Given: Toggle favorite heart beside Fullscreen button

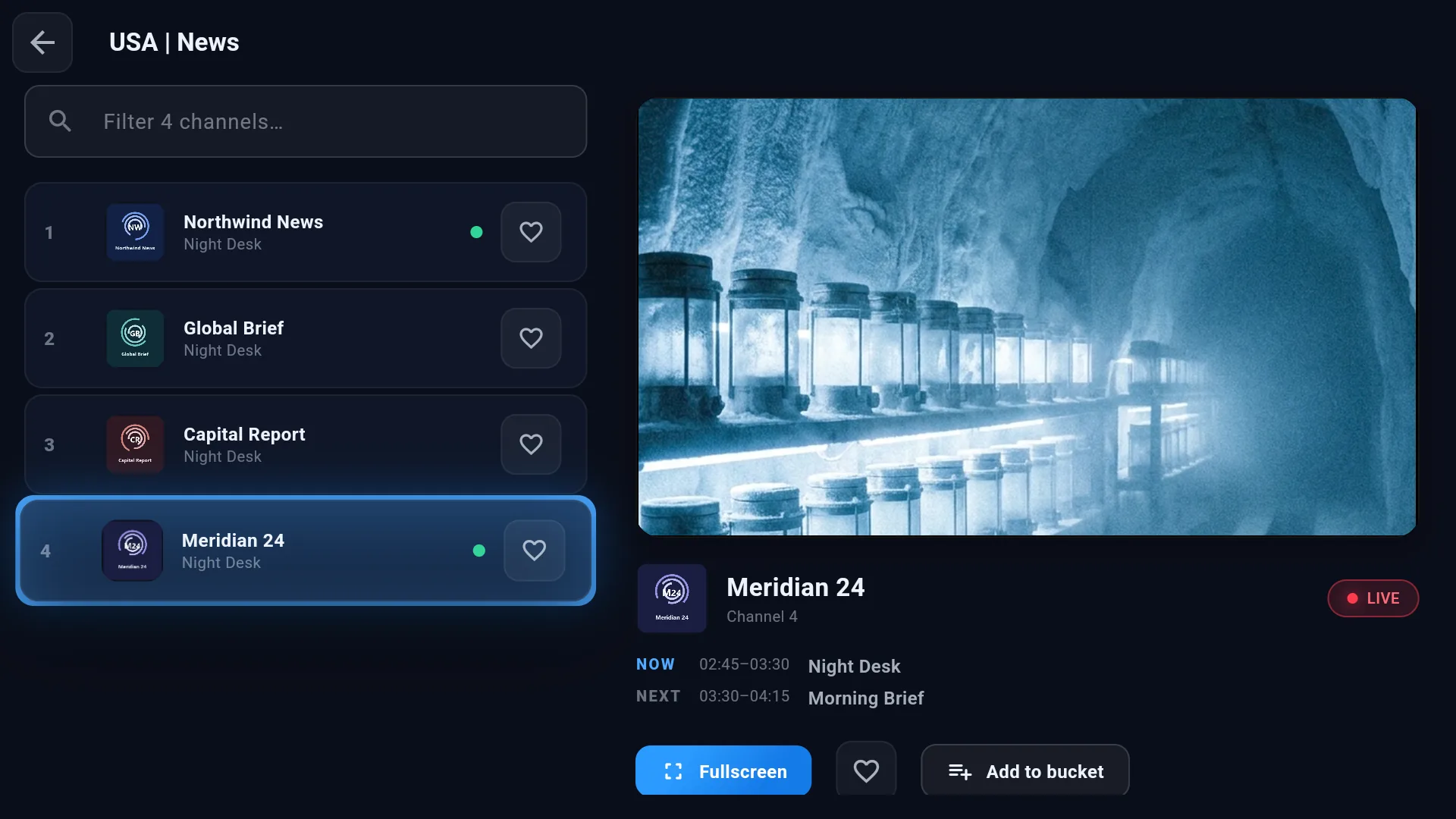Looking at the screenshot, I should (866, 770).
